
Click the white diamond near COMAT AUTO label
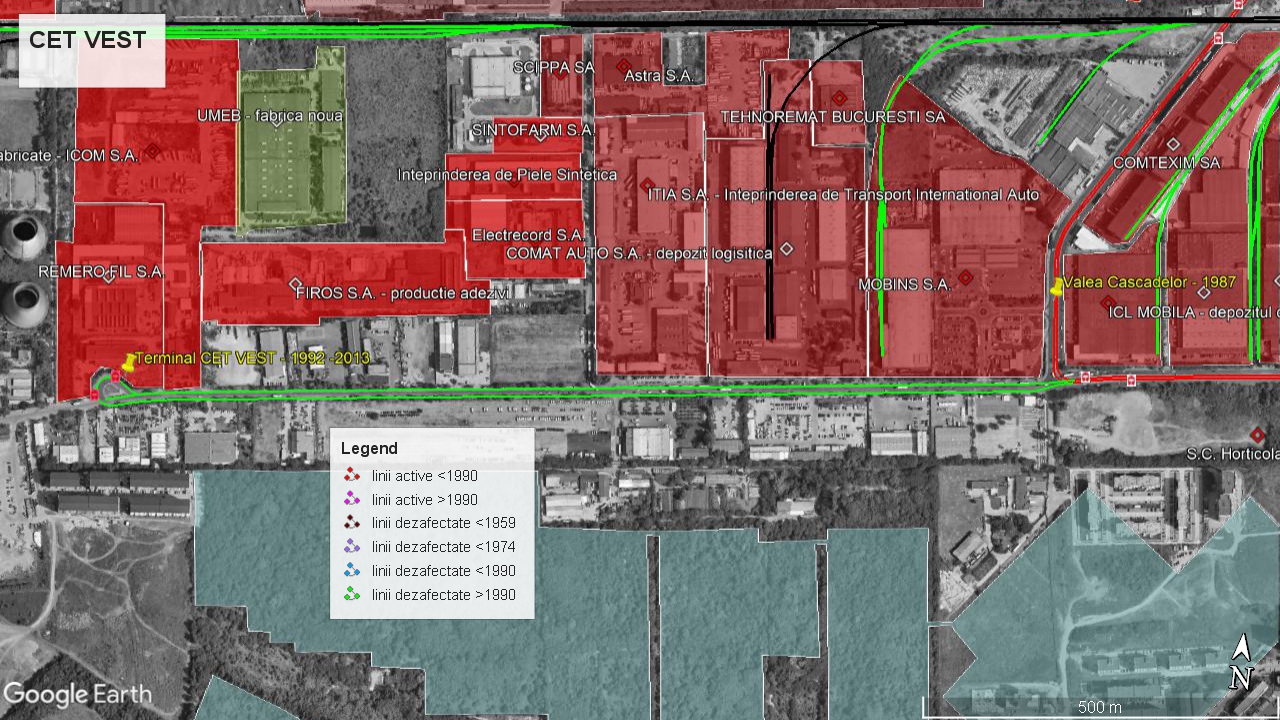coord(786,248)
